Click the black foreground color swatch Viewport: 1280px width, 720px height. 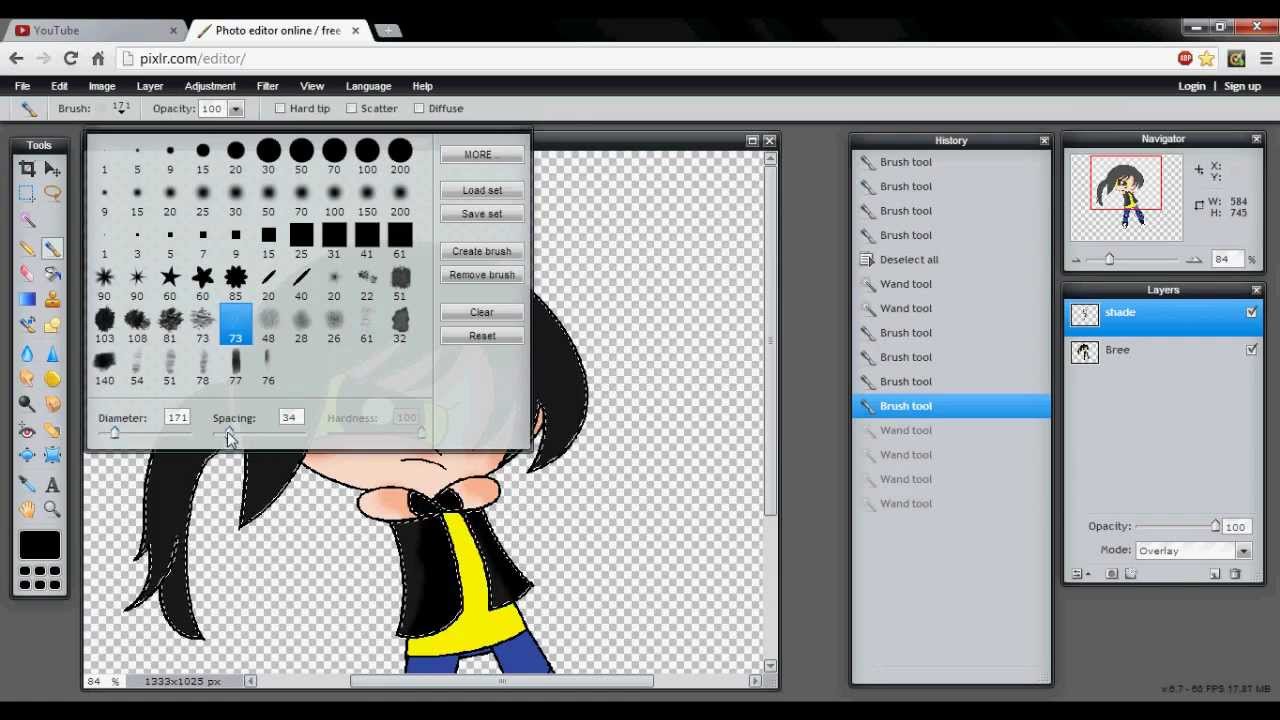[40, 545]
